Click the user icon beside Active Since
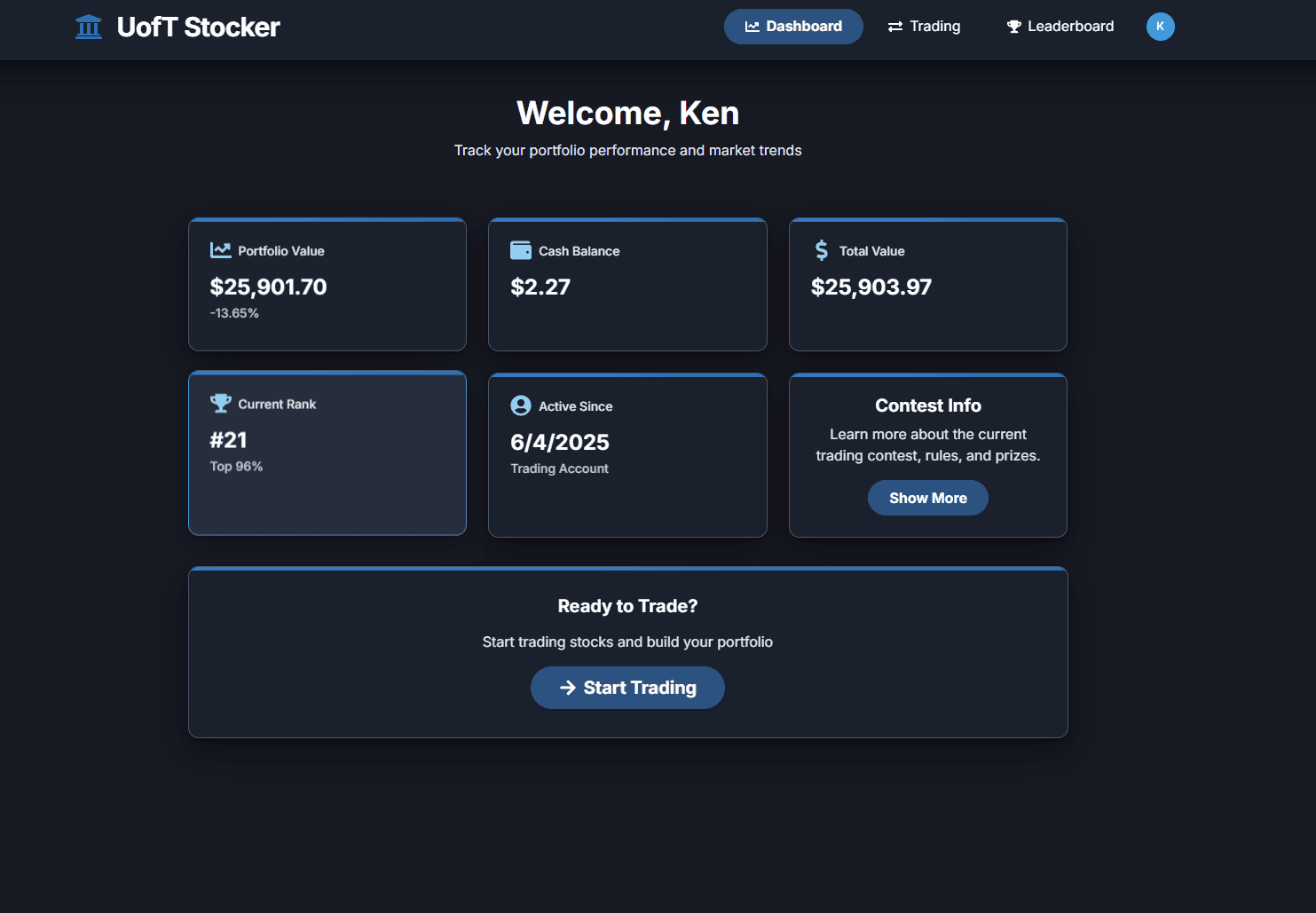The image size is (1316, 913). pos(521,405)
